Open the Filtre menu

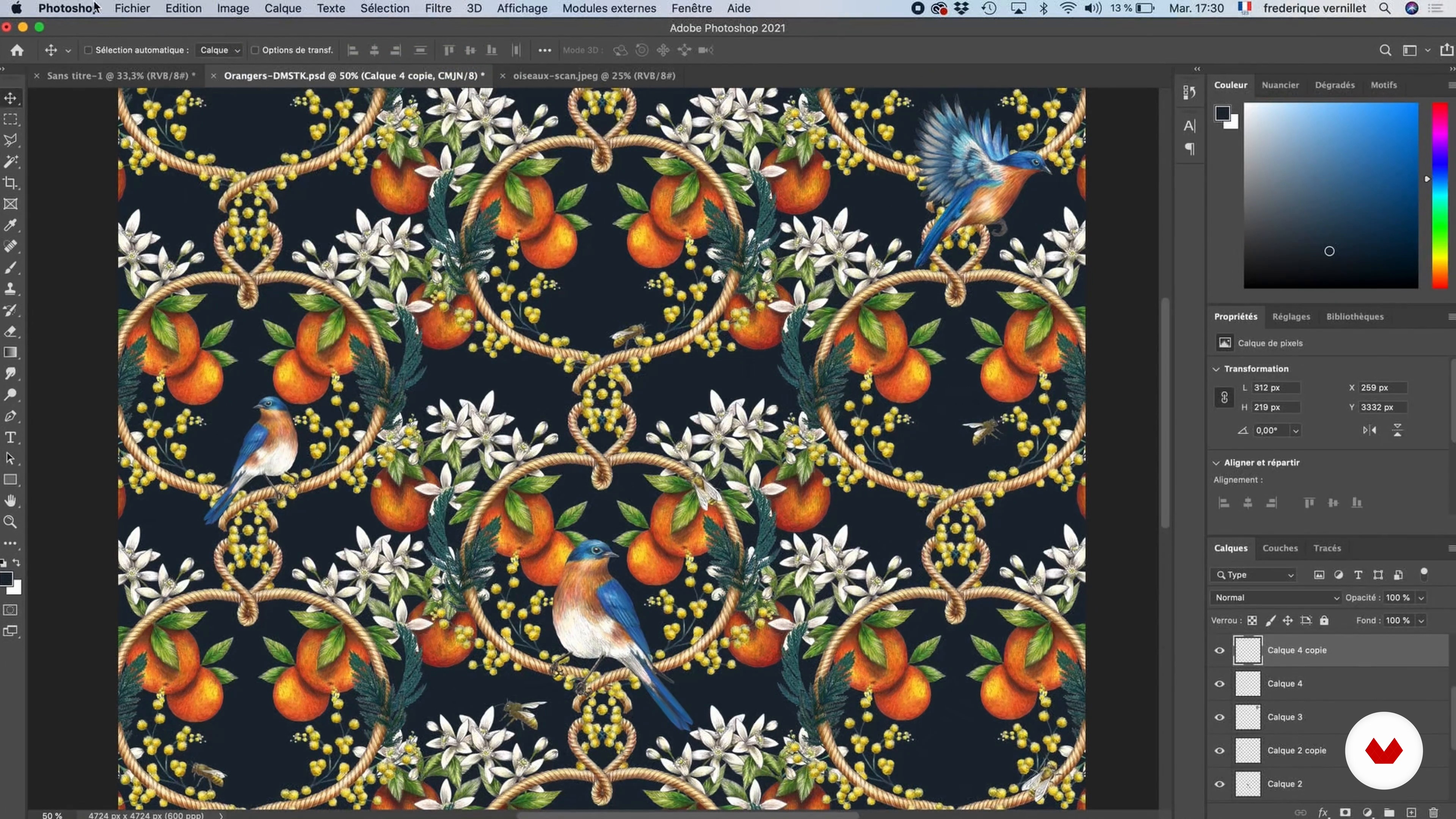click(438, 8)
